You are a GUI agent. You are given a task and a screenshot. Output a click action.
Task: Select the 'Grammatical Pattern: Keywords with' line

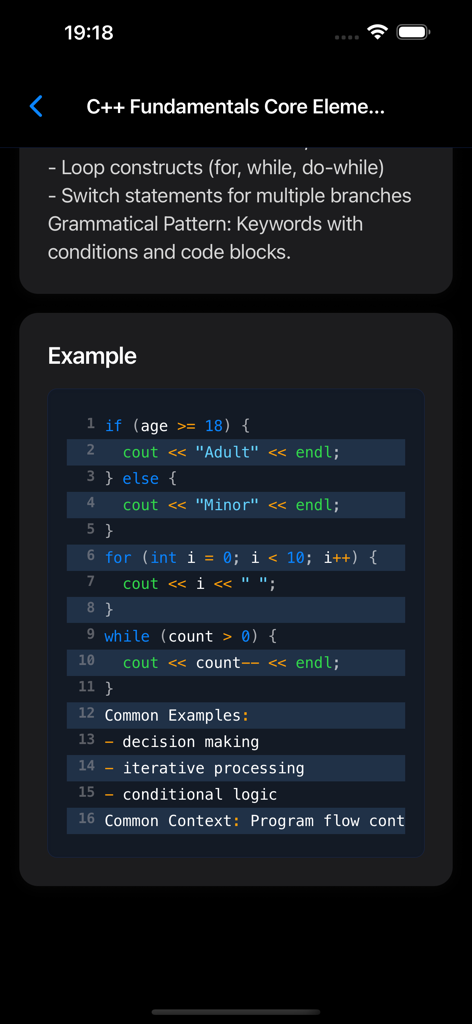pyautogui.click(x=205, y=224)
